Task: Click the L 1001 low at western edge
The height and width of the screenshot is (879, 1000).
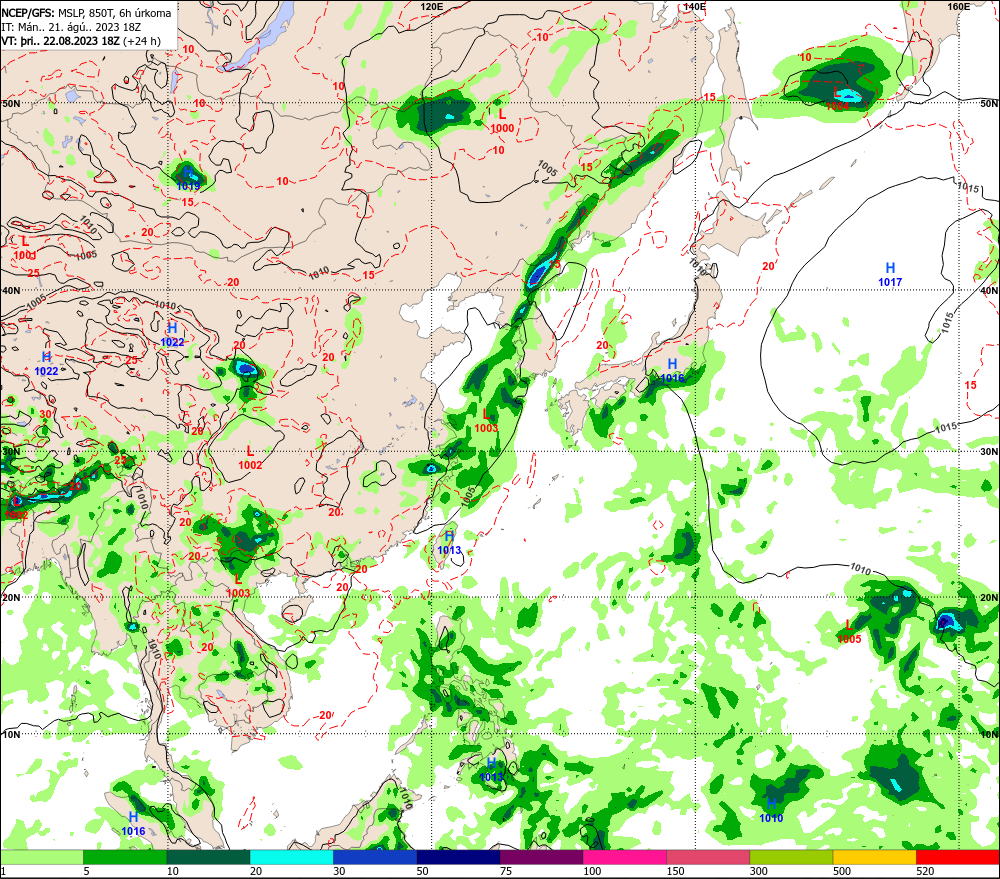Action: [x=25, y=248]
